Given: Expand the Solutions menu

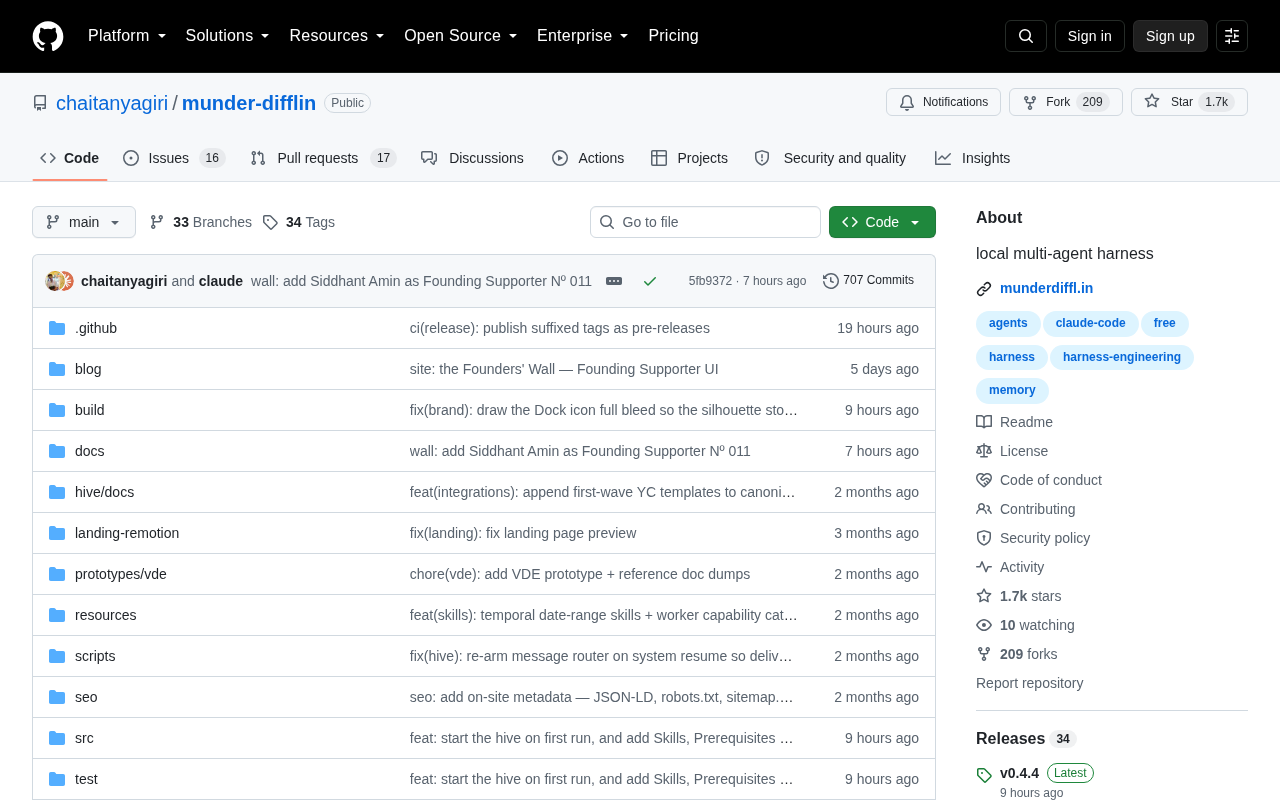Looking at the screenshot, I should point(228,36).
